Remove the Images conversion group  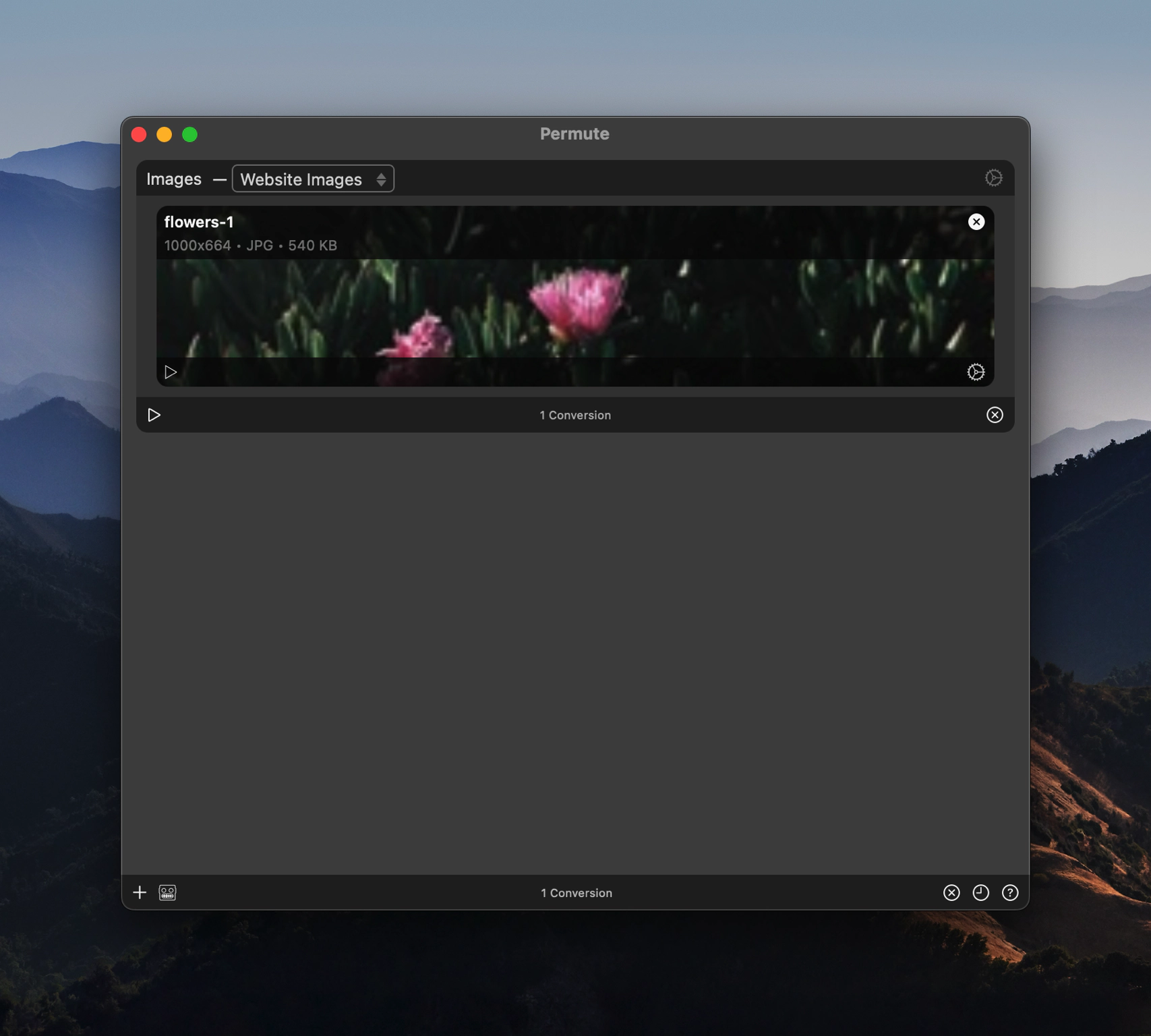[x=995, y=415]
